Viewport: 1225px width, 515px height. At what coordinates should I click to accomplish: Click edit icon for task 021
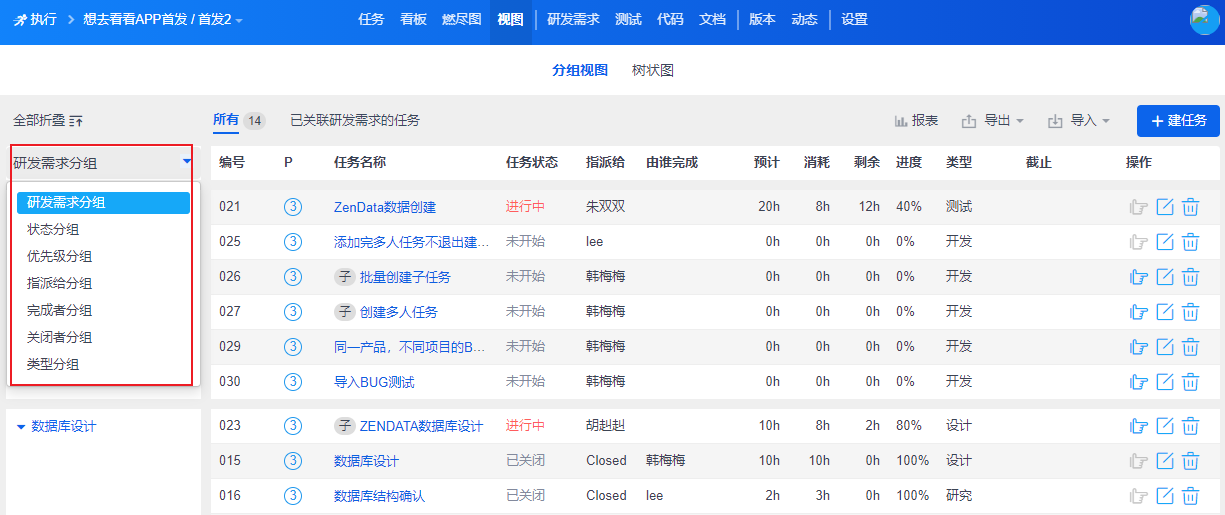tap(1164, 207)
